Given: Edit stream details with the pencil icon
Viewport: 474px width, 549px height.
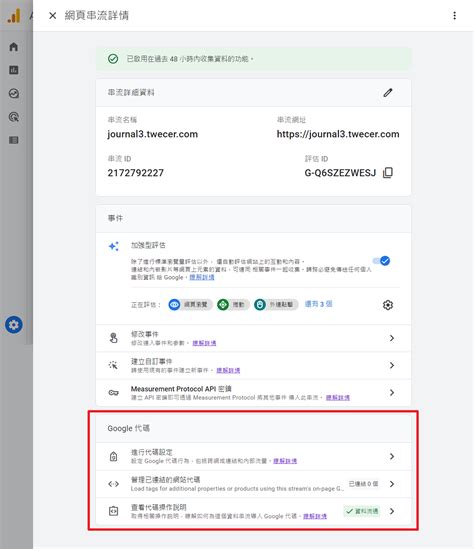Looking at the screenshot, I should coord(388,93).
